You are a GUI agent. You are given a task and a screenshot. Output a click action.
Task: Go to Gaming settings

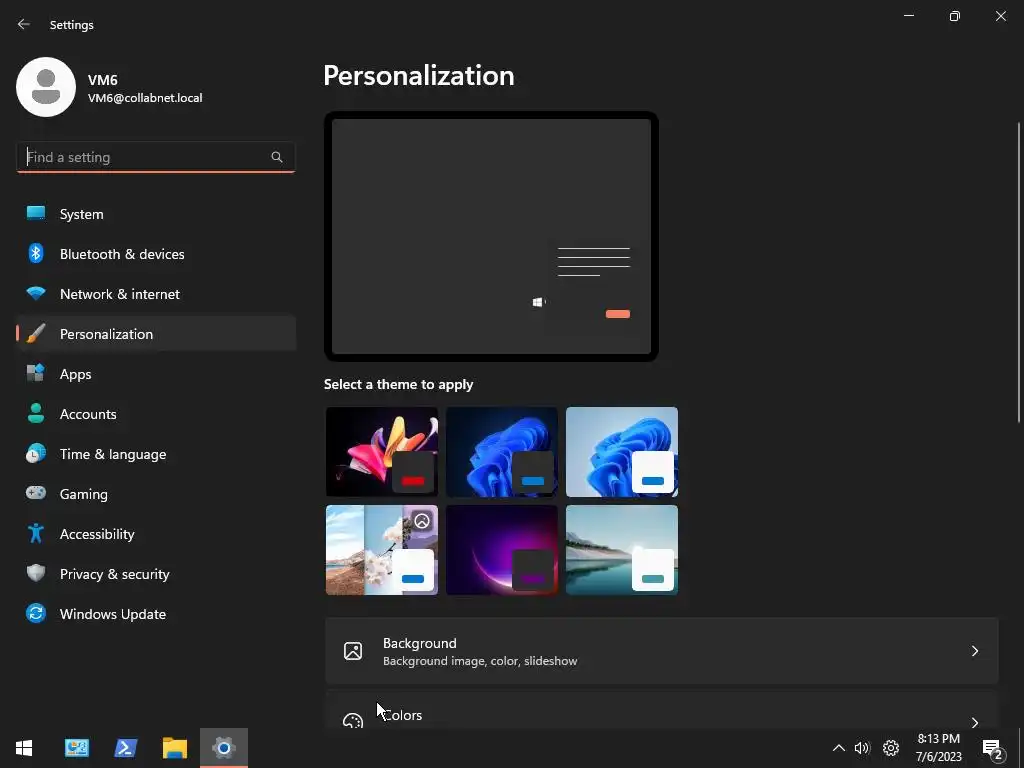click(155, 494)
